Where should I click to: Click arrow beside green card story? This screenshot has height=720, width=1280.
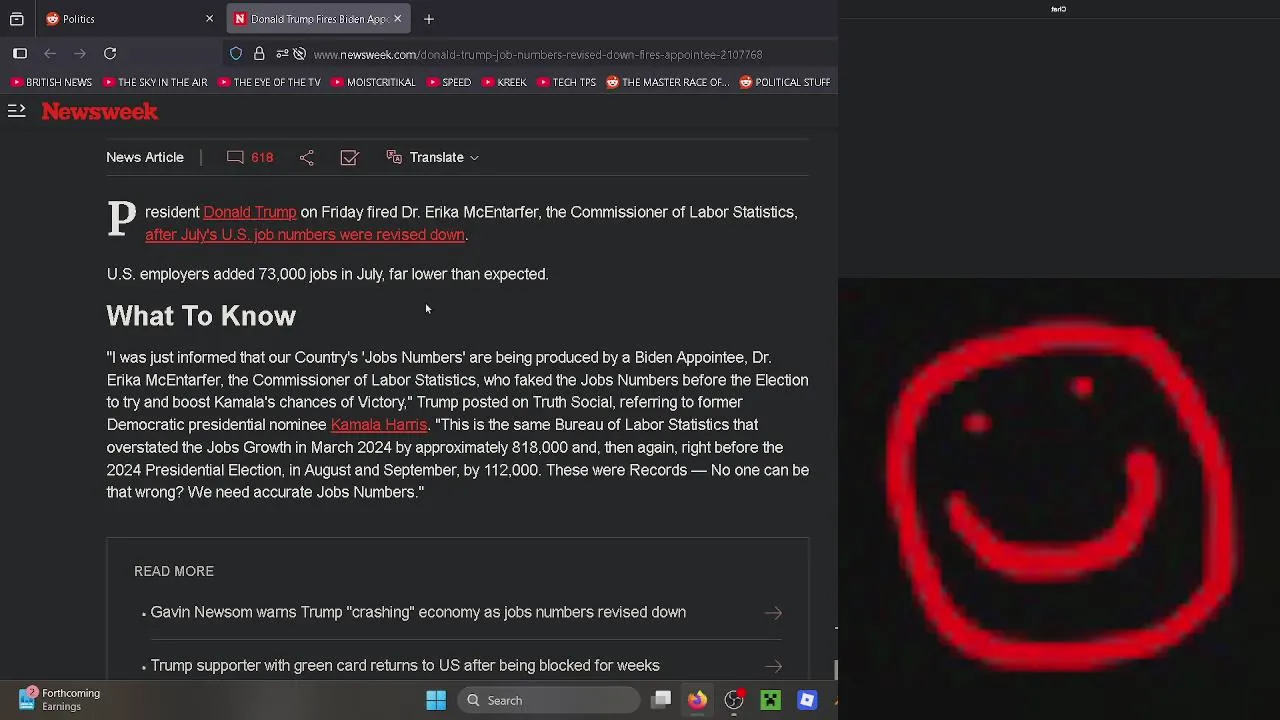point(773,666)
